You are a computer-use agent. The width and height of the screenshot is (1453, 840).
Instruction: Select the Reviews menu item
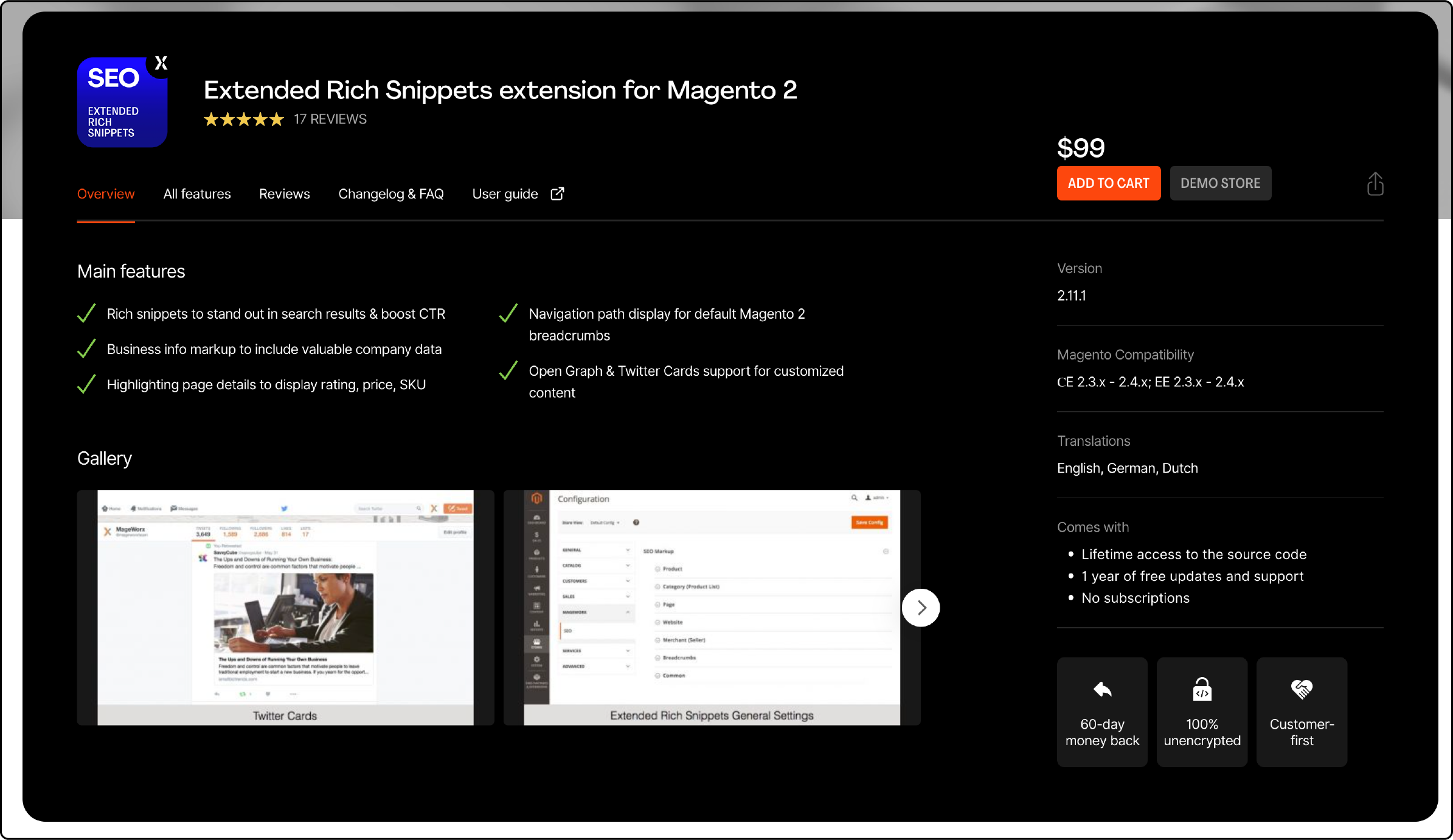[283, 194]
